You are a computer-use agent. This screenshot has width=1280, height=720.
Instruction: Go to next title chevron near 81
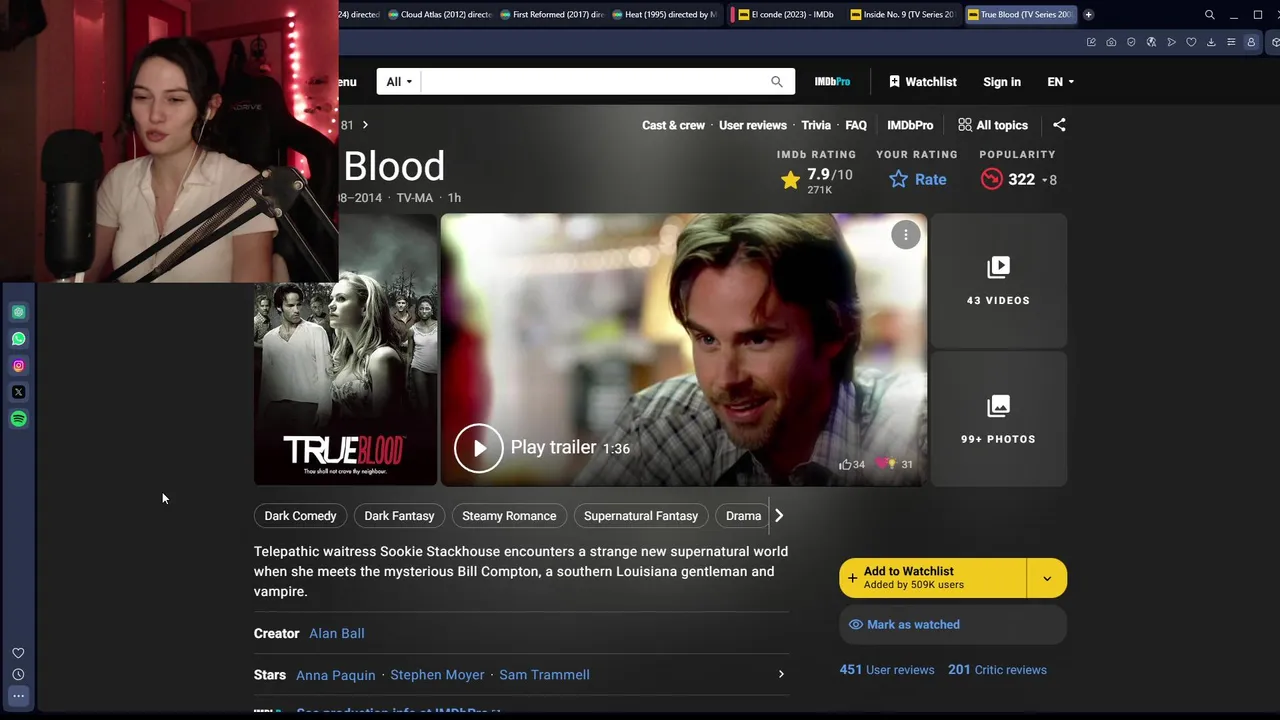[365, 125]
